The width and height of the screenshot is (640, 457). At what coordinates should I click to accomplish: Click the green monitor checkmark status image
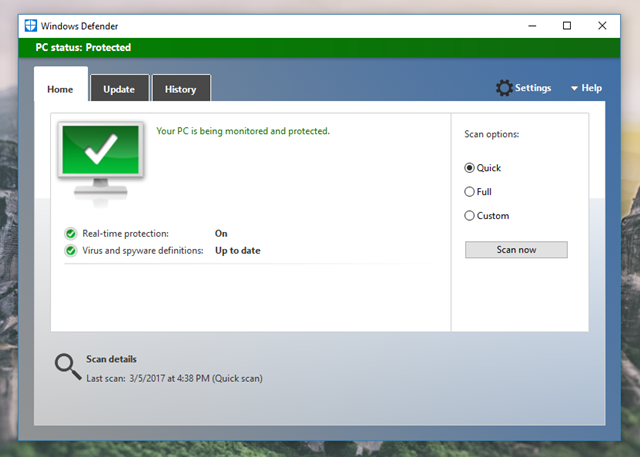[x=101, y=162]
